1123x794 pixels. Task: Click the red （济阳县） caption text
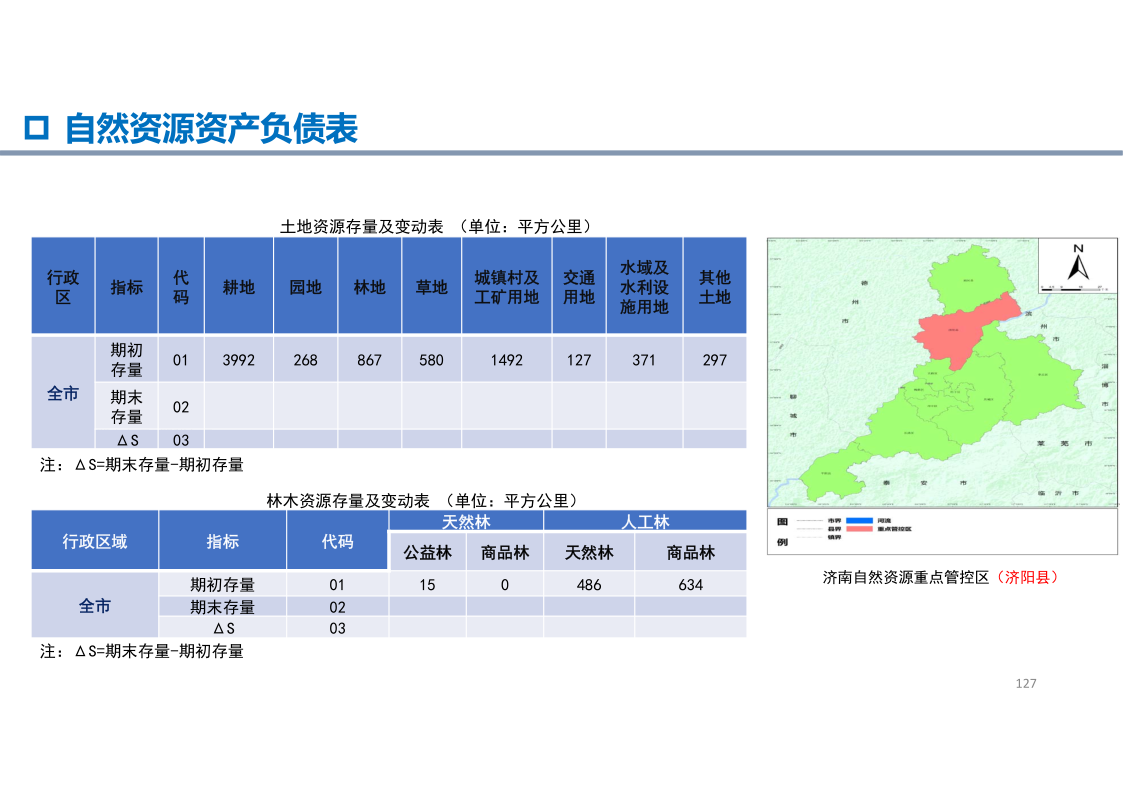[x=1026, y=577]
